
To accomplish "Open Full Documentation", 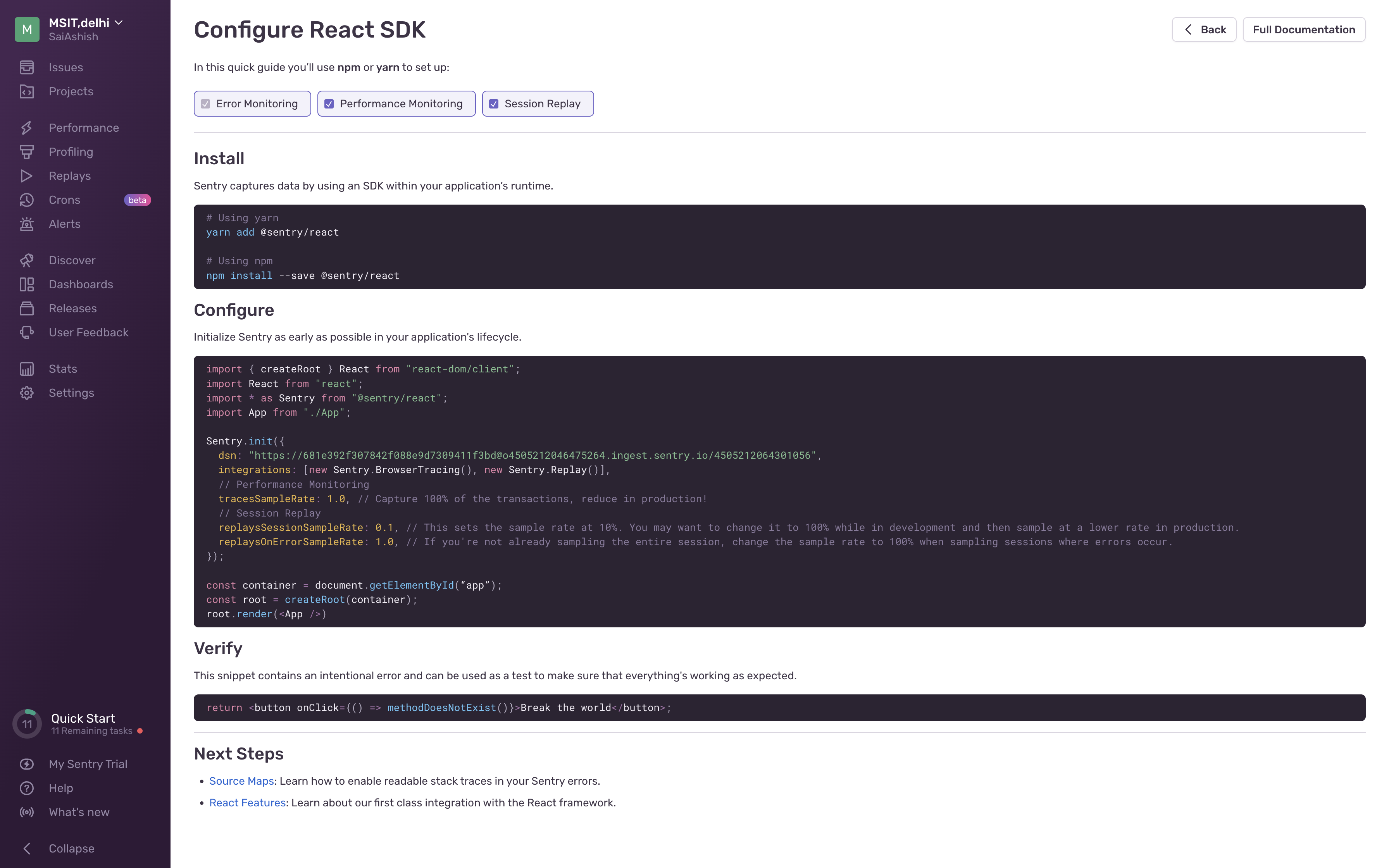I will [1304, 29].
